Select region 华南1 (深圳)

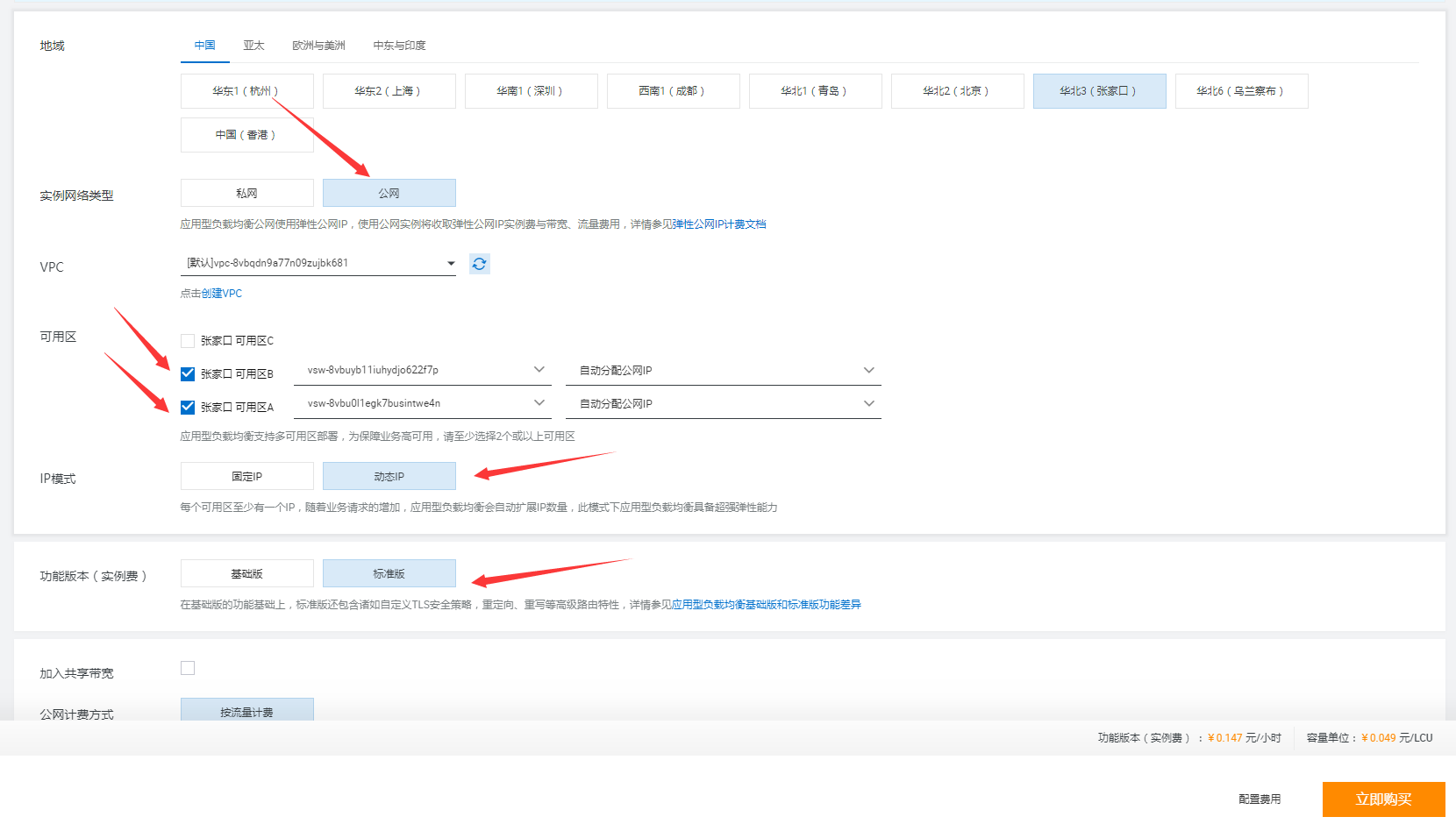(x=532, y=91)
